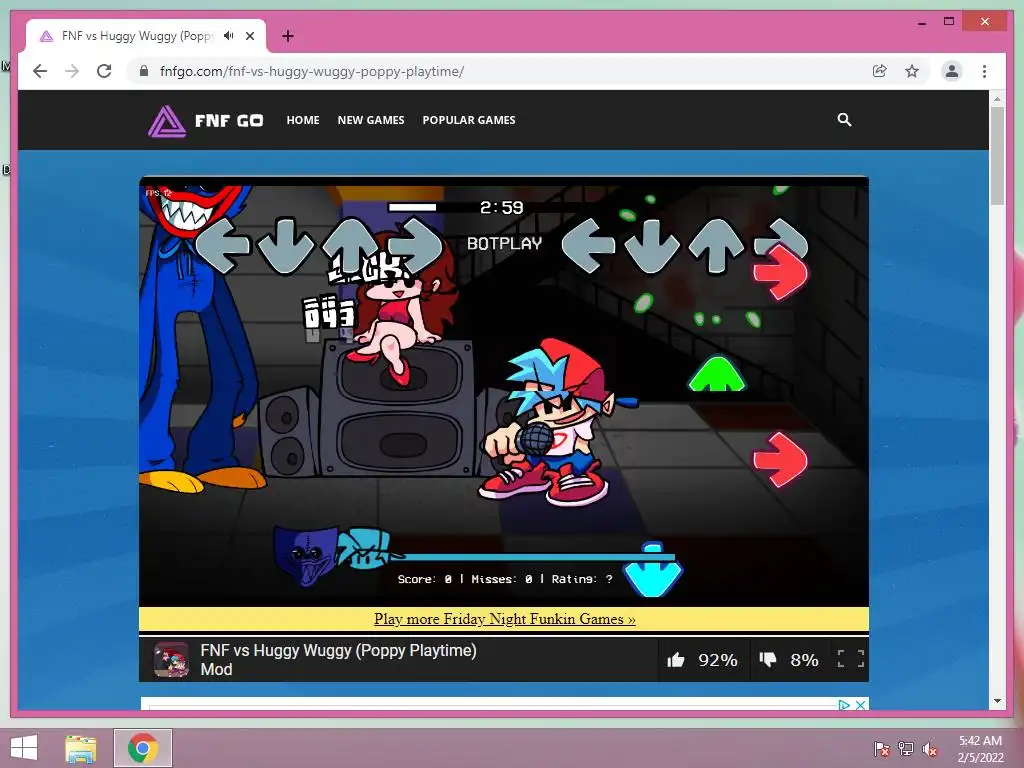Reload the page with the refresh icon
The width and height of the screenshot is (1024, 768).
[x=104, y=71]
